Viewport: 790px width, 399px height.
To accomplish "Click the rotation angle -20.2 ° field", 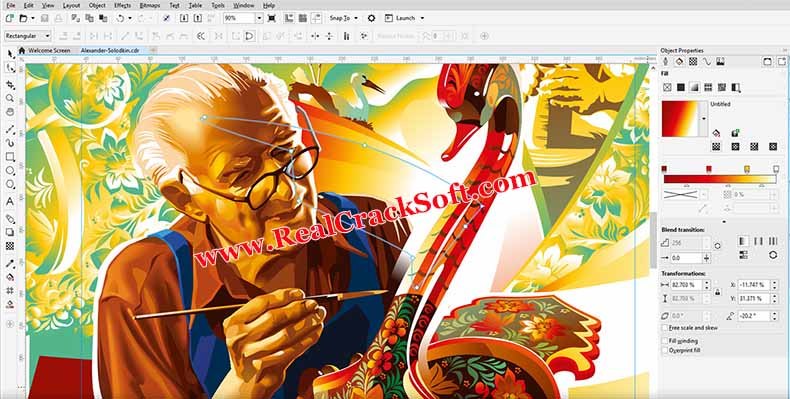I will click(x=754, y=316).
